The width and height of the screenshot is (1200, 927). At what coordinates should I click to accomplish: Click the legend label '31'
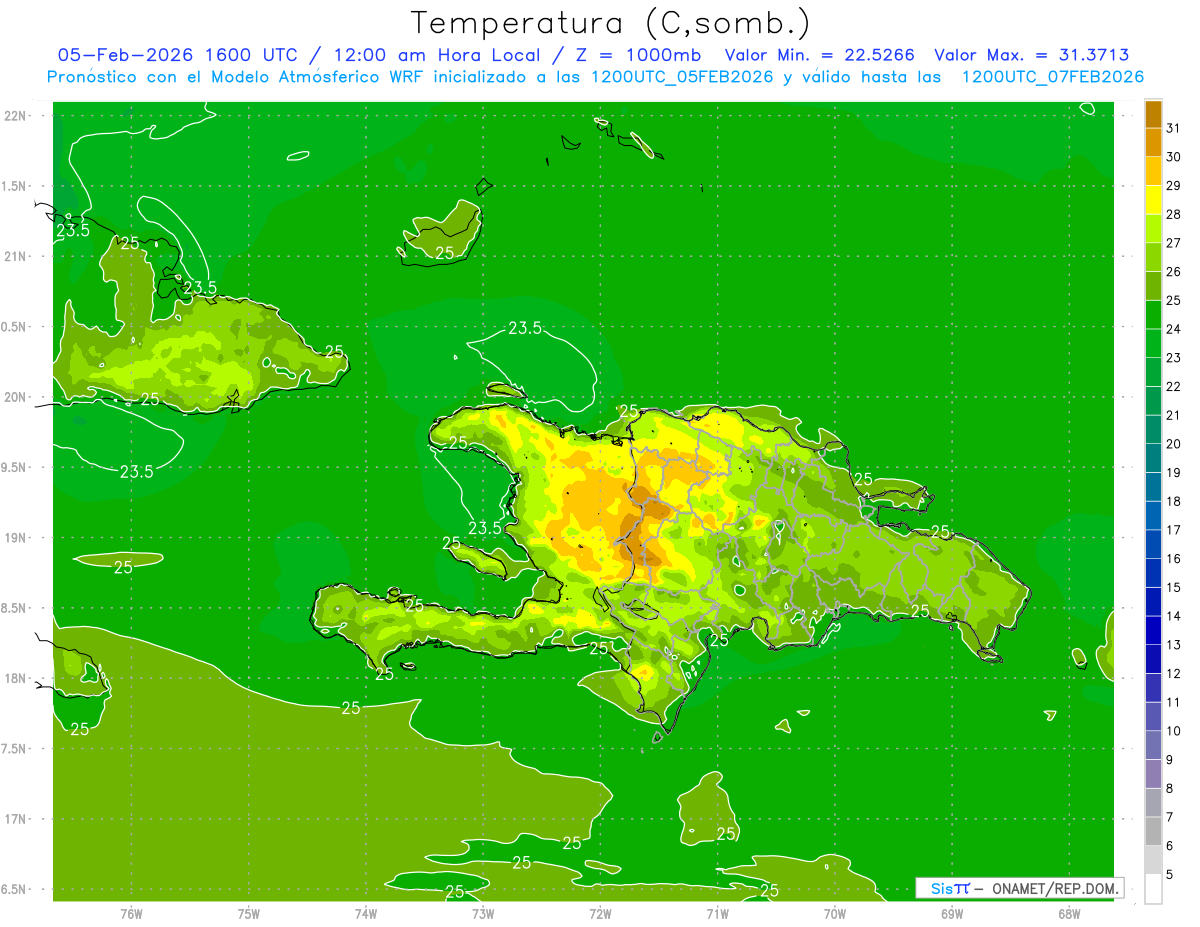(x=1174, y=128)
